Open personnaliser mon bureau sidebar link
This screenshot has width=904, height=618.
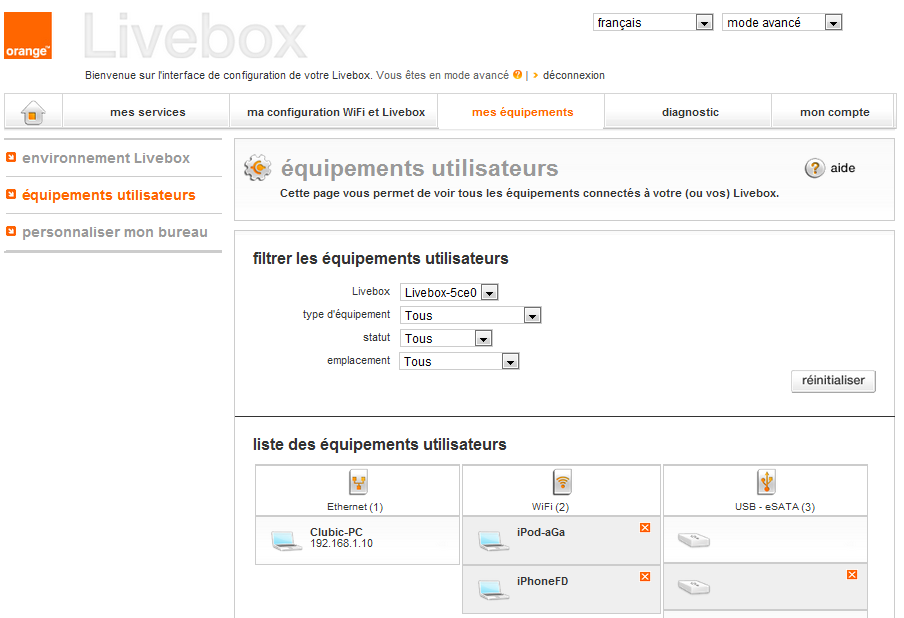[x=115, y=232]
